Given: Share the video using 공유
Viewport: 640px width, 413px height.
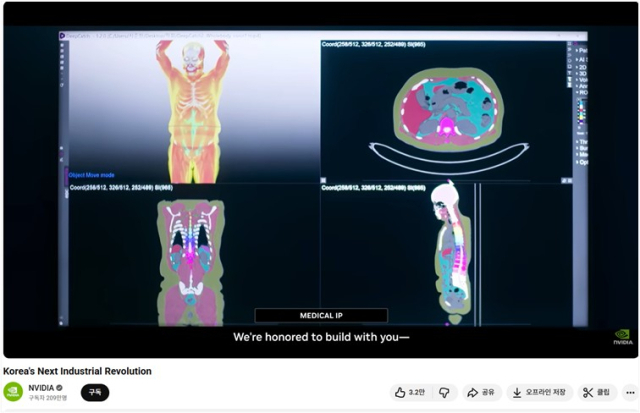Looking at the screenshot, I should click(481, 393).
